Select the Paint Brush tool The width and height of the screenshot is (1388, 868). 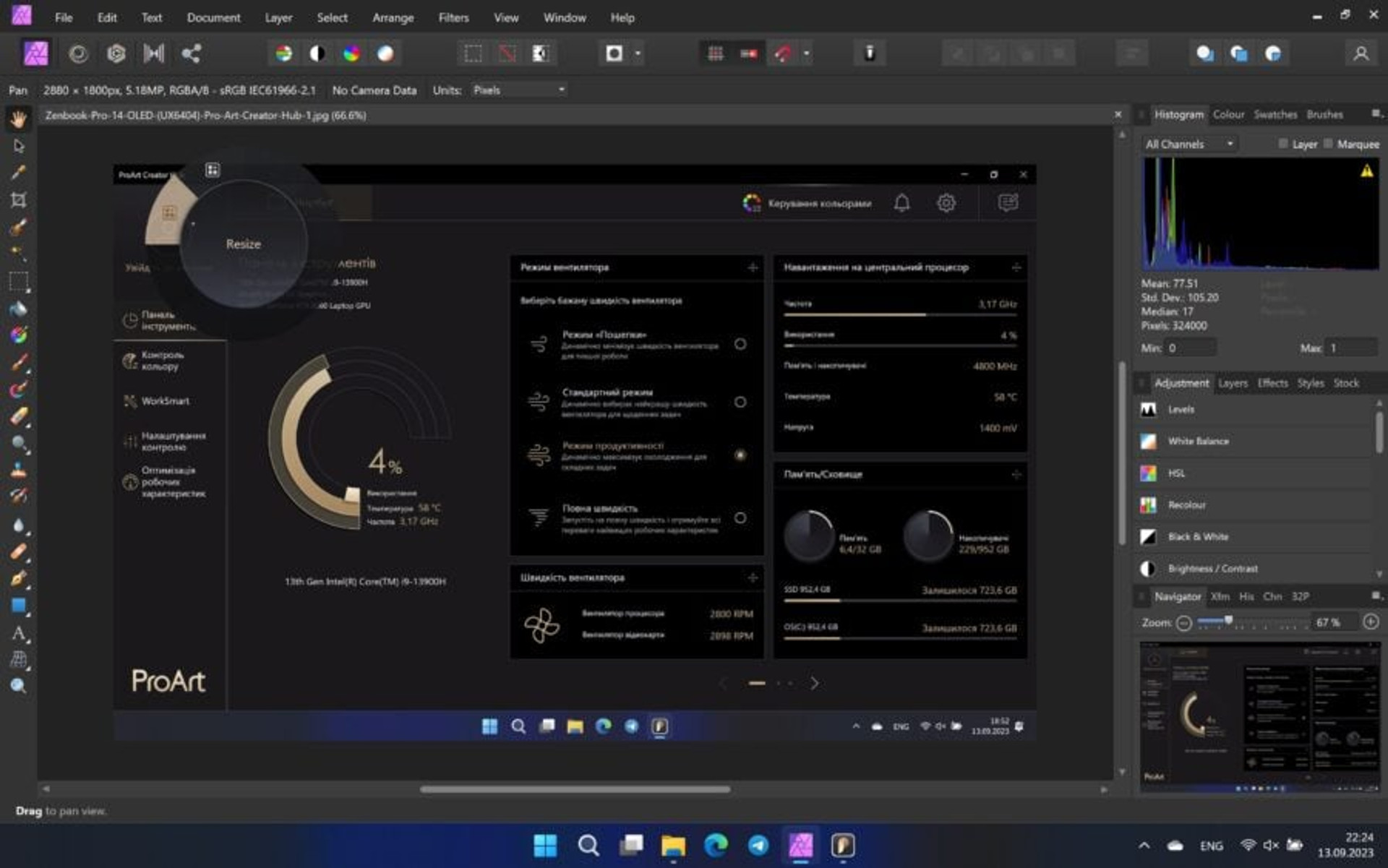19,362
